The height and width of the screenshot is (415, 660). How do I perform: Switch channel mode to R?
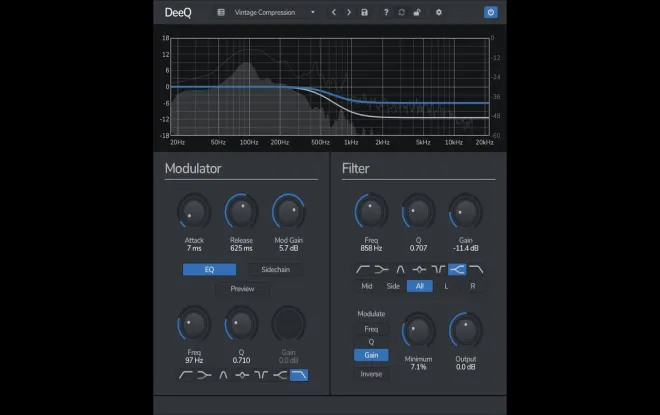point(473,286)
